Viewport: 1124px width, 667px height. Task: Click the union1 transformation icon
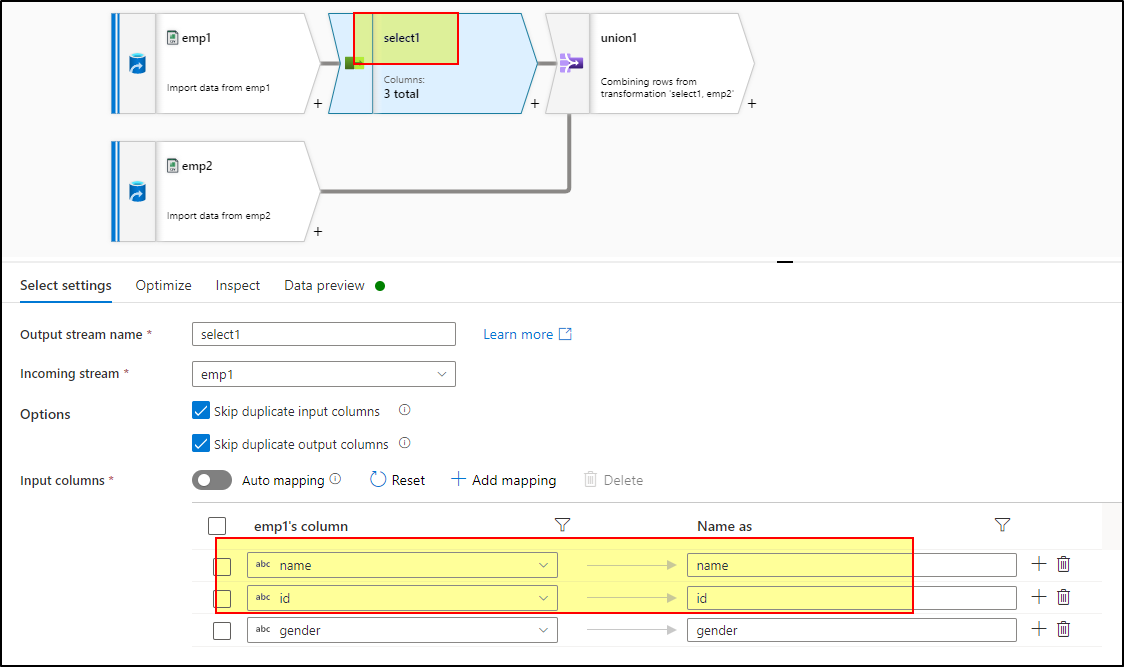click(x=570, y=63)
